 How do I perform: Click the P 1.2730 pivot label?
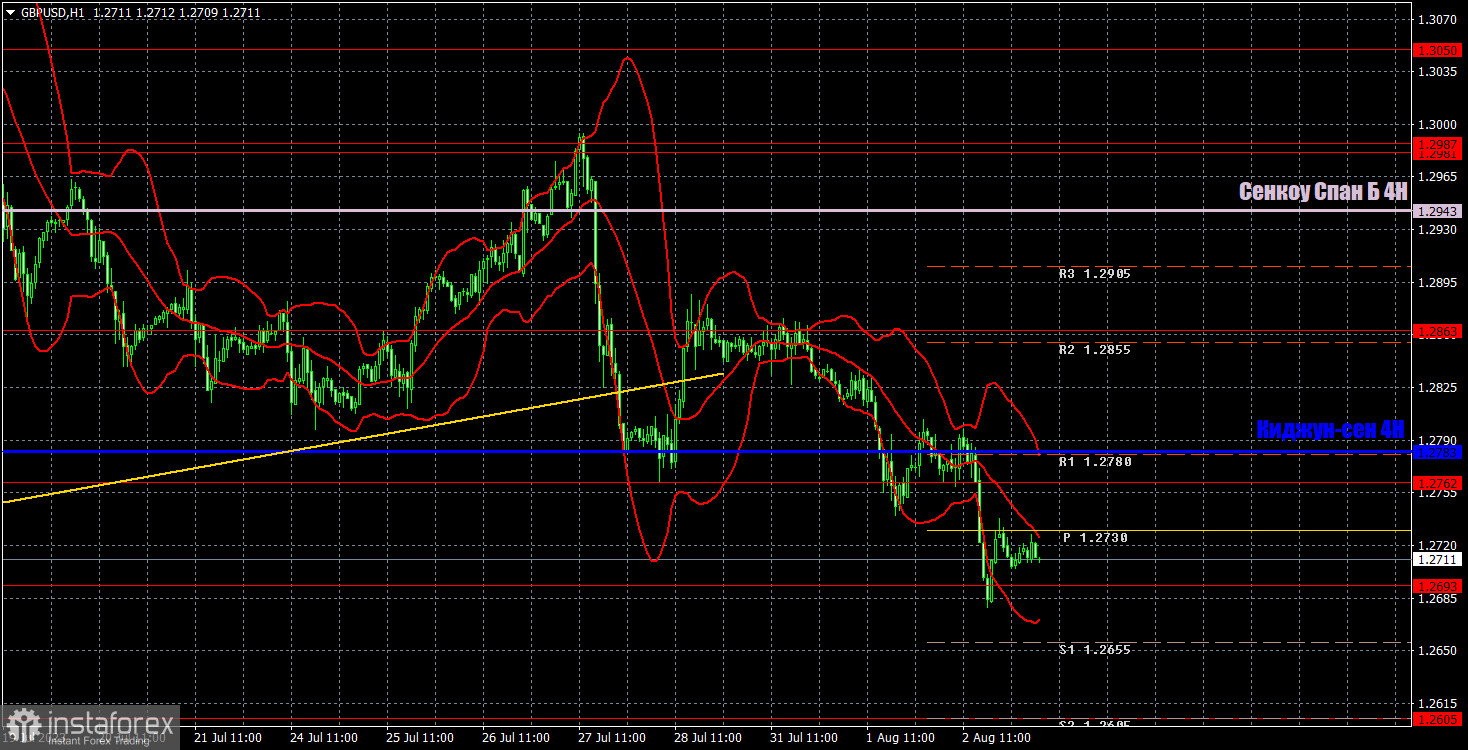(x=1095, y=538)
